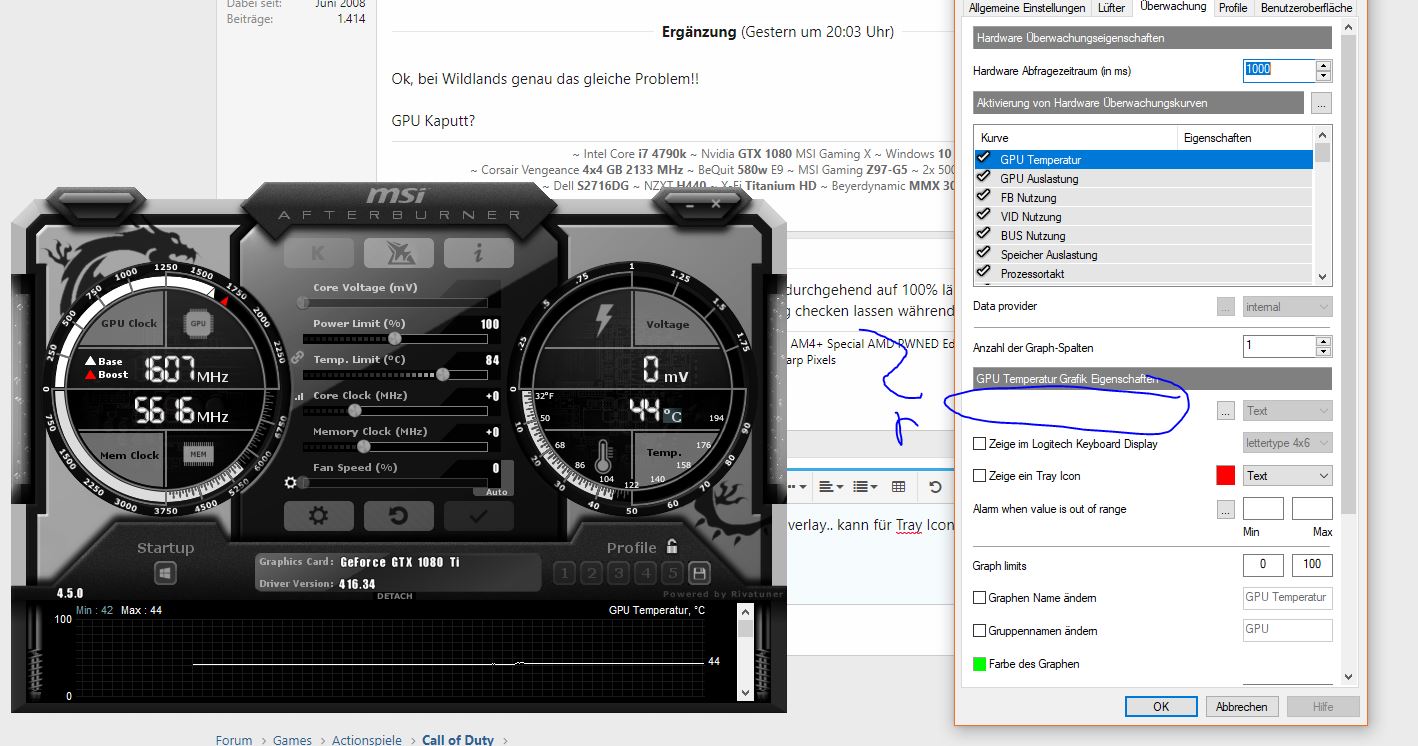Click the green Farbe des Graphen swatch
Screen dimensions: 1418x746
click(980, 664)
